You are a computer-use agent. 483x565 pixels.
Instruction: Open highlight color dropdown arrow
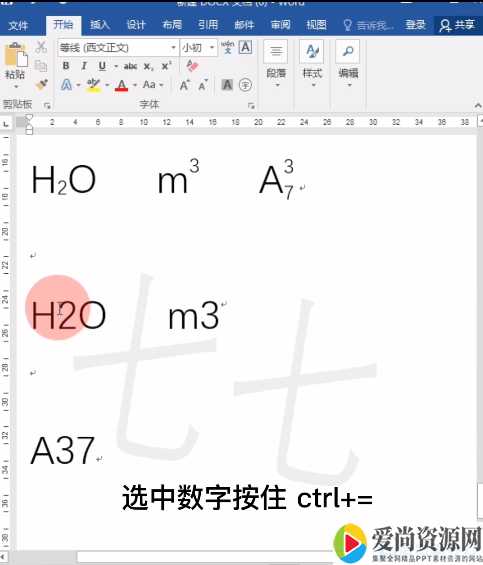click(x=107, y=85)
